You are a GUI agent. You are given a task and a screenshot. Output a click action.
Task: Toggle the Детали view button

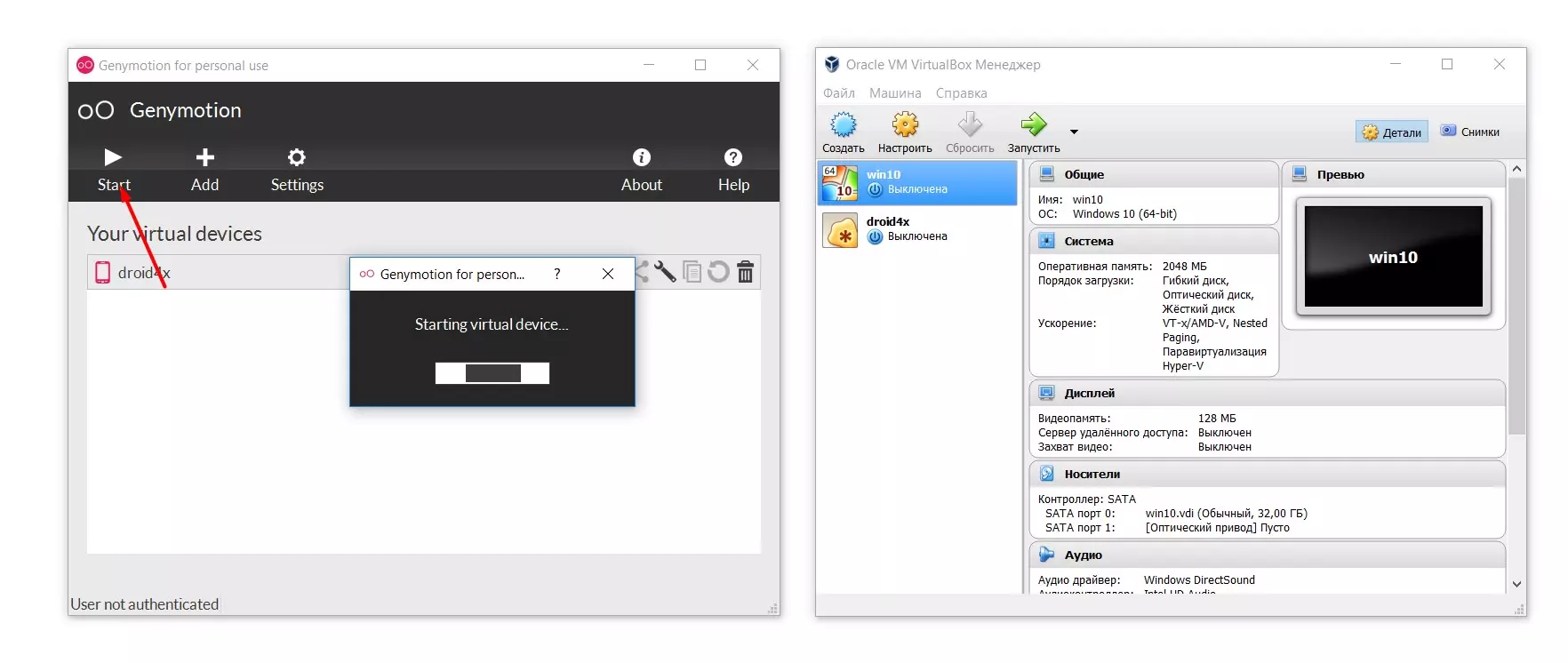click(x=1392, y=132)
